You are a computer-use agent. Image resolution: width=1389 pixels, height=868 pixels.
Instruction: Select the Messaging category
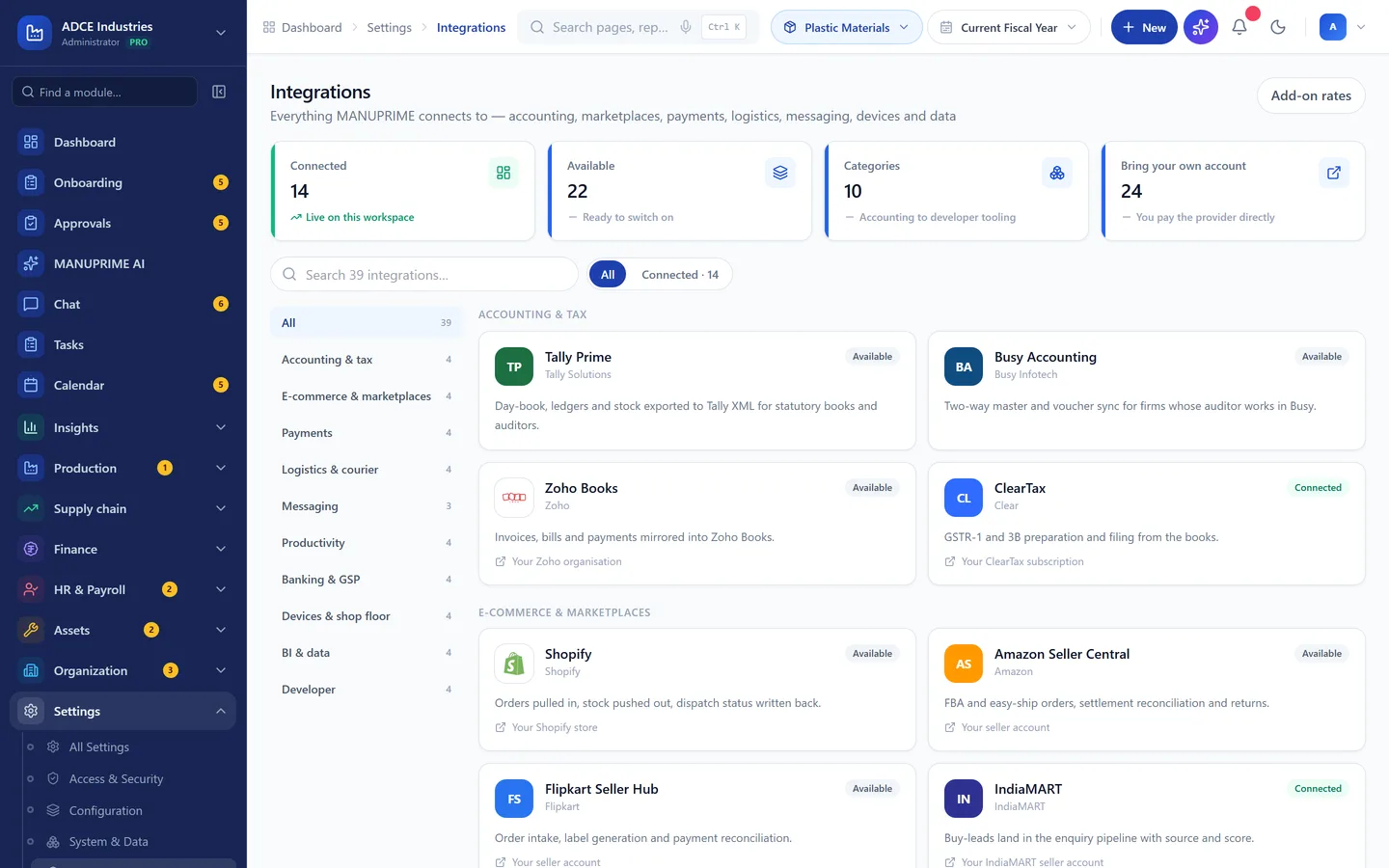pos(367,506)
